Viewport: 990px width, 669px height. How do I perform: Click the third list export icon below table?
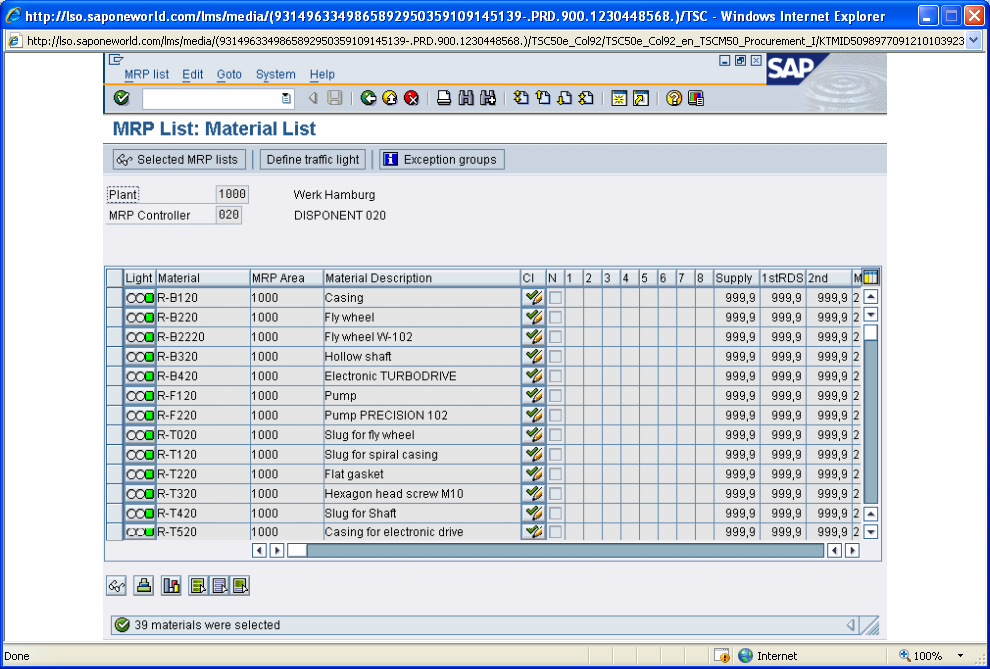pos(240,586)
